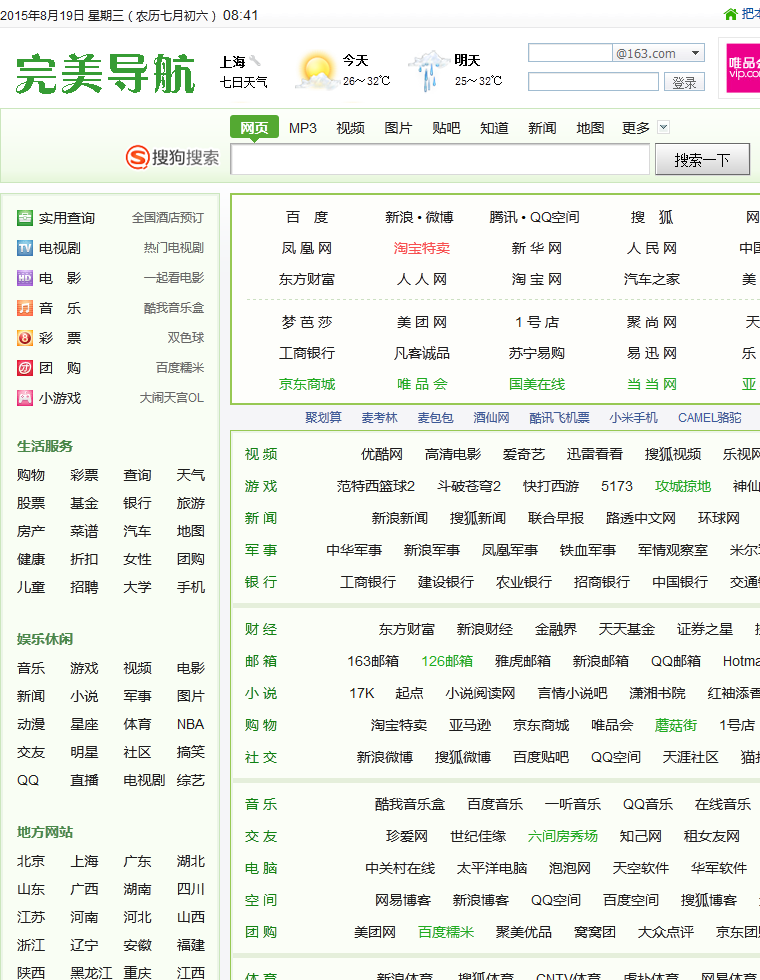
Task: Open the green 126邮箱 link
Action: point(448,661)
